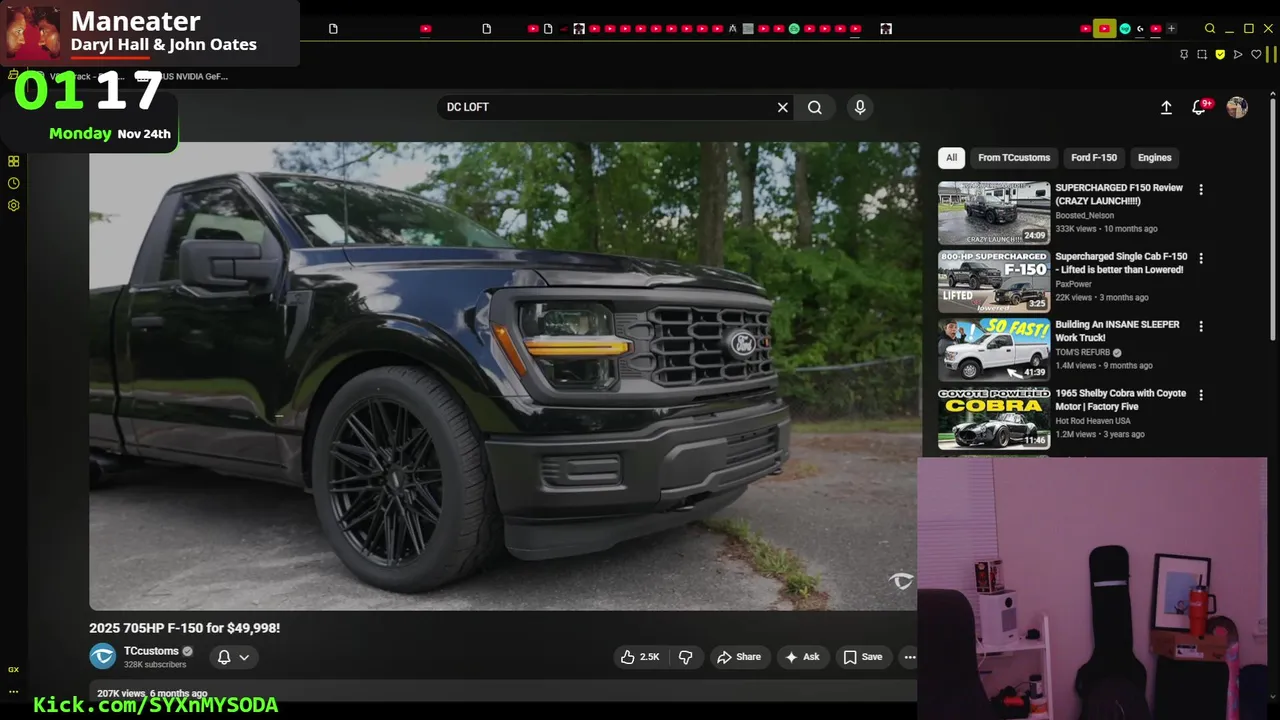
Task: Open menu for INSANE SLEEPER video
Action: pyautogui.click(x=1201, y=326)
